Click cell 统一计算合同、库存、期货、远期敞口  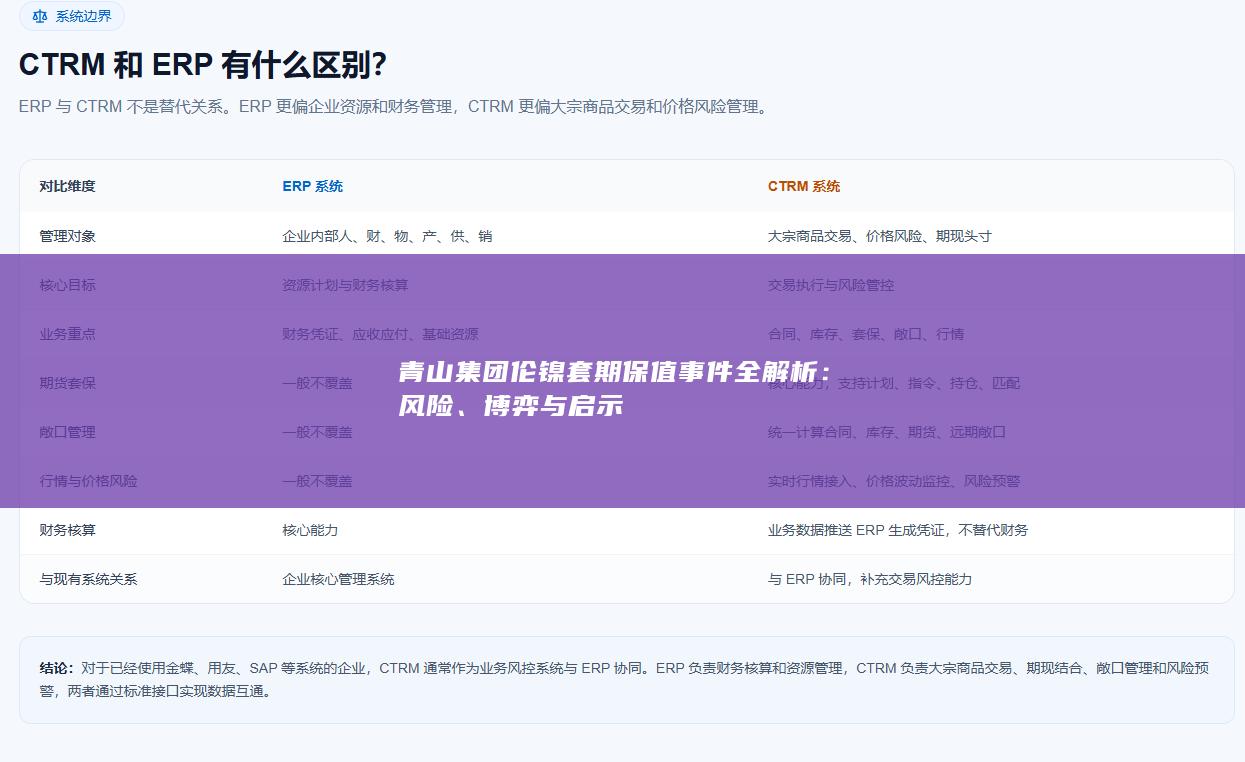point(887,432)
